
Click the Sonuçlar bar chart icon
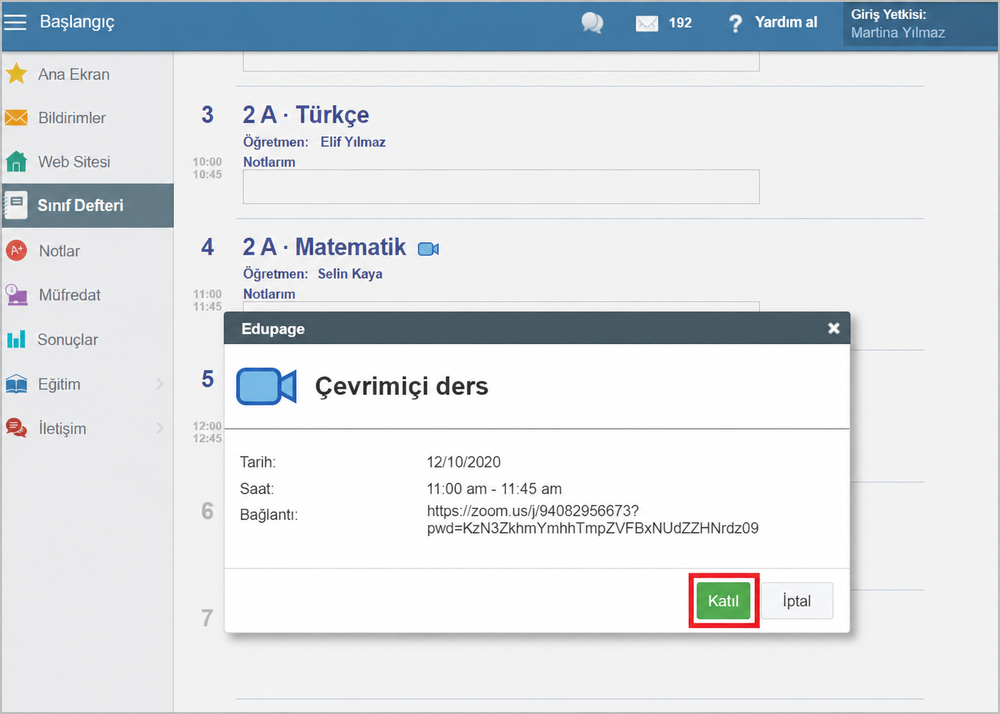click(17, 339)
